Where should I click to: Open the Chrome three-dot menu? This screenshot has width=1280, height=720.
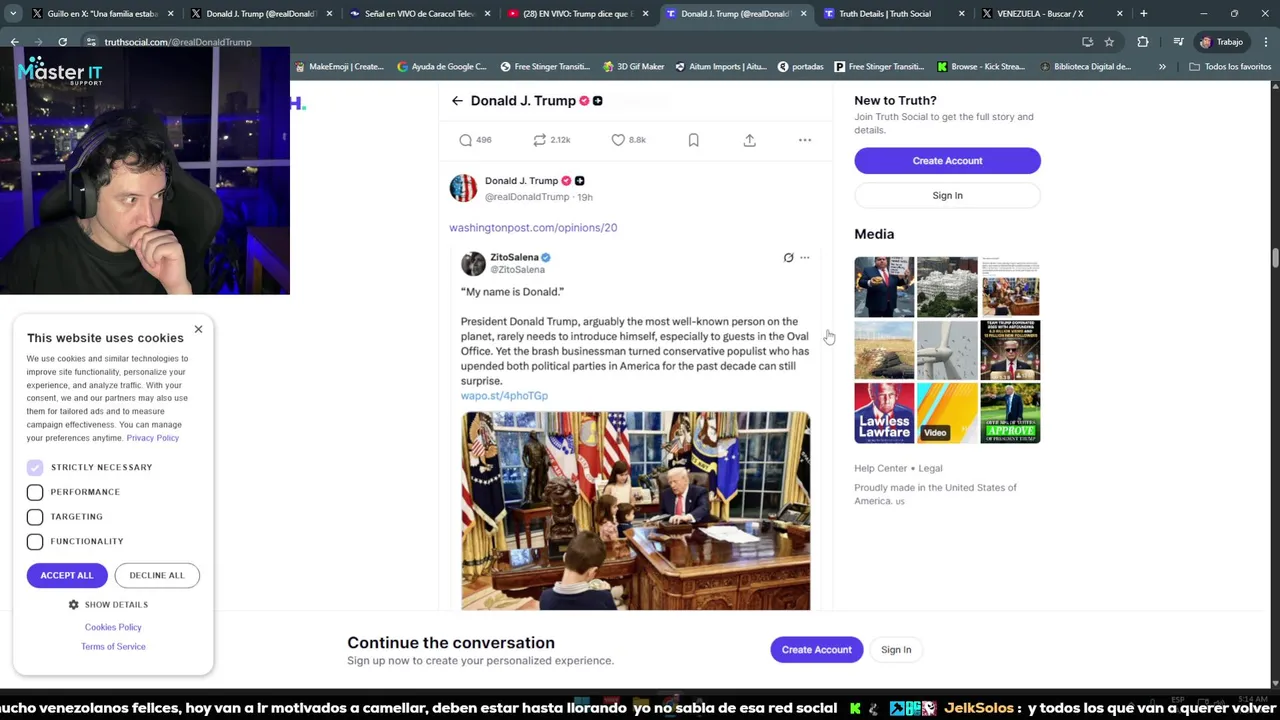[x=1266, y=42]
